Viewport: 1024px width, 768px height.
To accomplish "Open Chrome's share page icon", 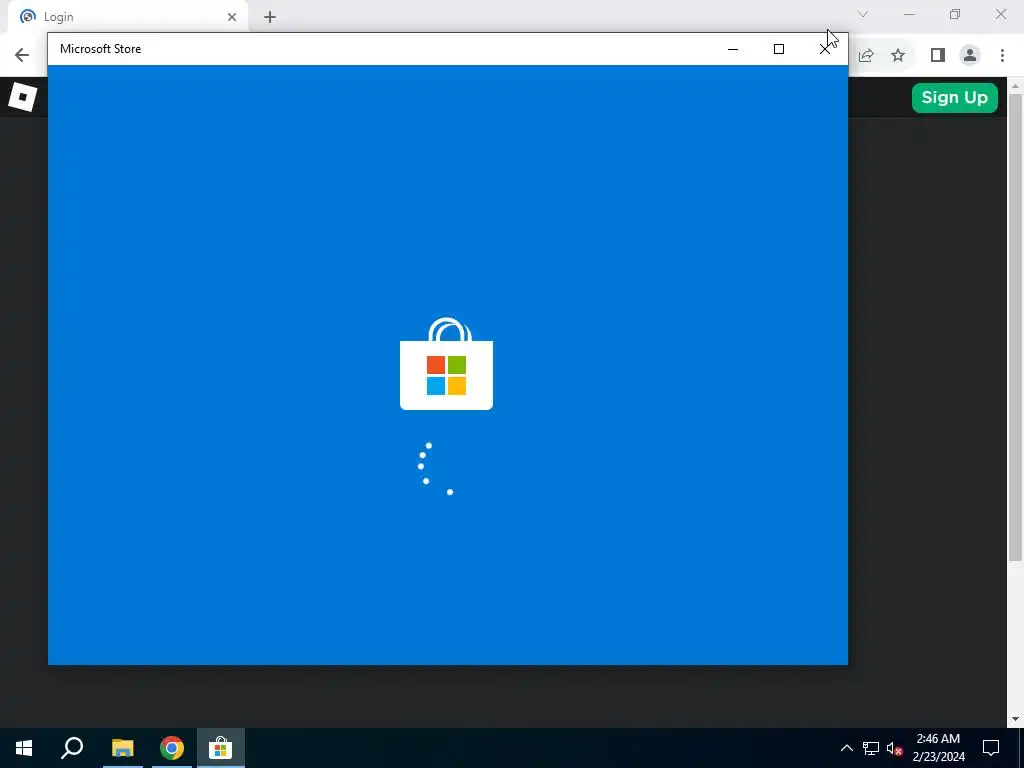I will click(866, 56).
